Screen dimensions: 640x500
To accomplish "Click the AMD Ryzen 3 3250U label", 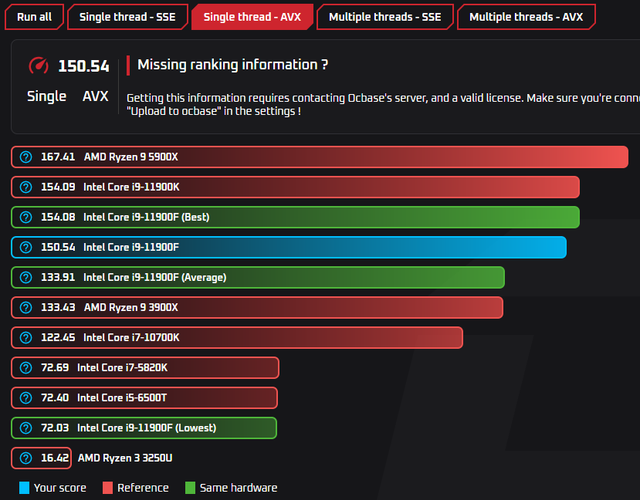I will point(125,458).
